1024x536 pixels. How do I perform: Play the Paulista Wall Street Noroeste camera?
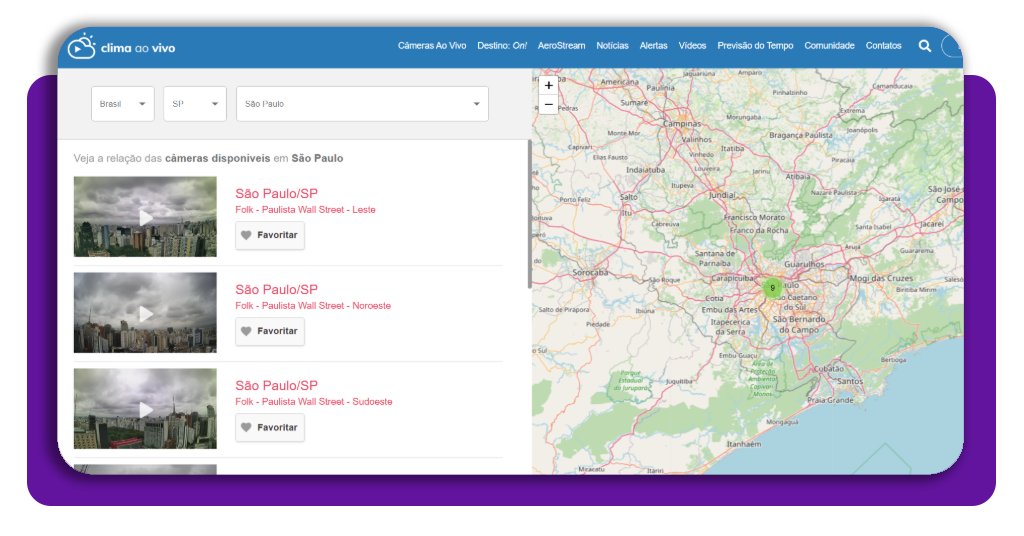coord(145,313)
